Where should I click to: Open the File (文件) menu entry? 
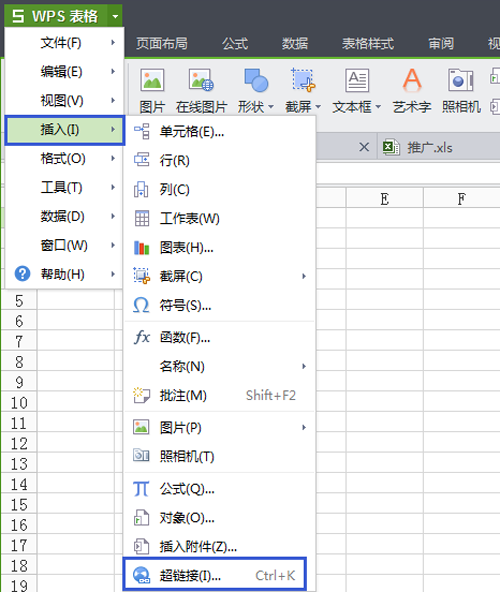click(65, 43)
